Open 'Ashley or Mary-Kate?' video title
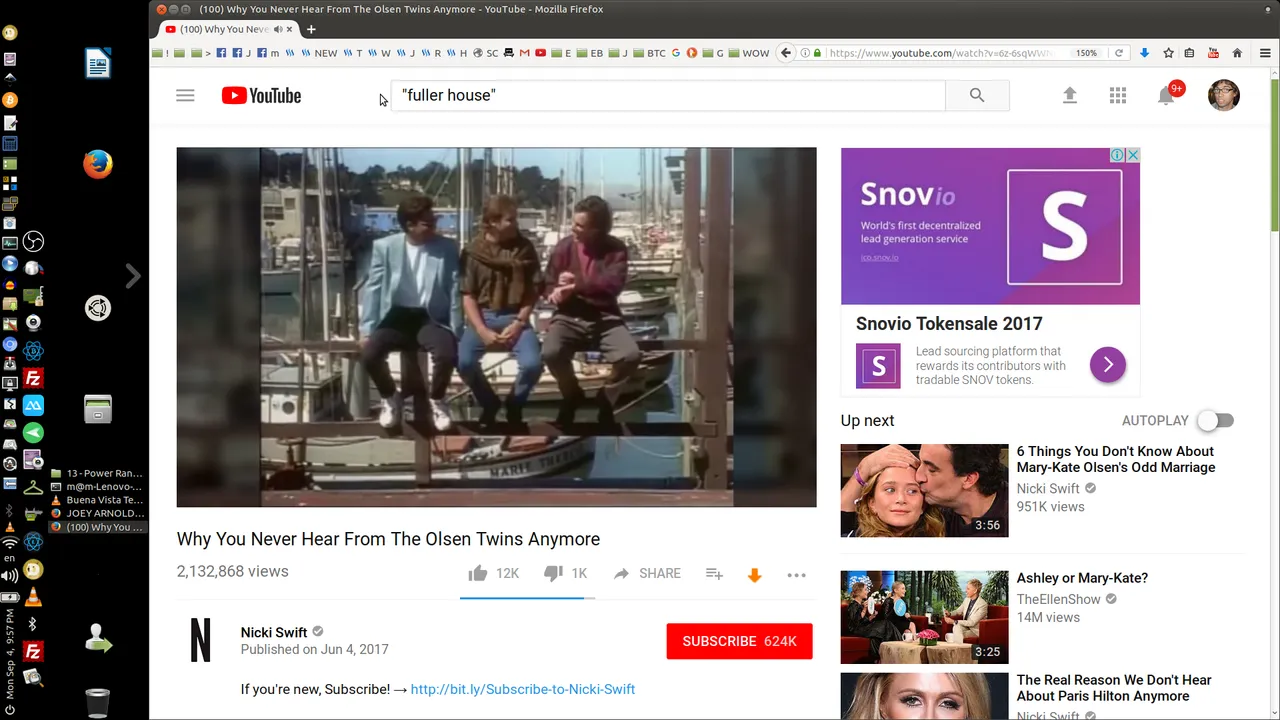The image size is (1280, 720). (1082, 578)
